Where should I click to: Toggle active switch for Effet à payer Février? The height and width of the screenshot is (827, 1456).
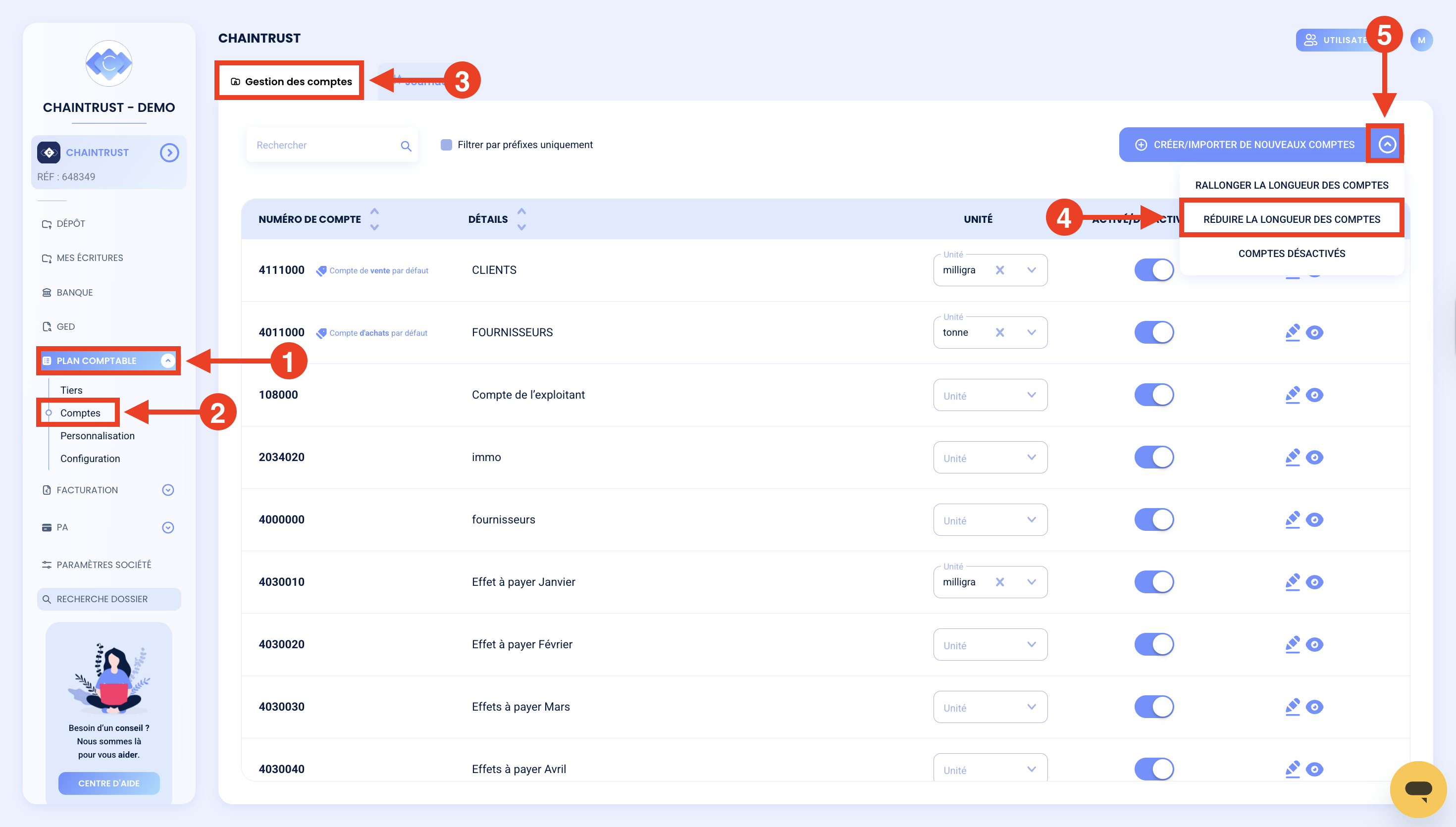(x=1154, y=645)
